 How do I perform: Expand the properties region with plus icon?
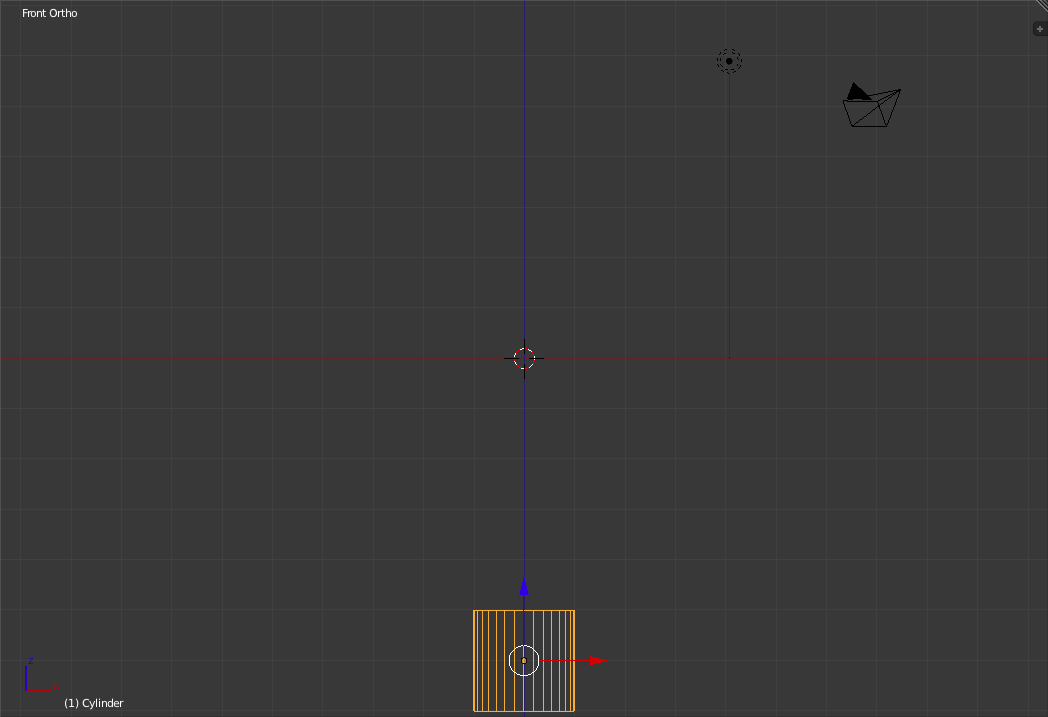point(1039,29)
